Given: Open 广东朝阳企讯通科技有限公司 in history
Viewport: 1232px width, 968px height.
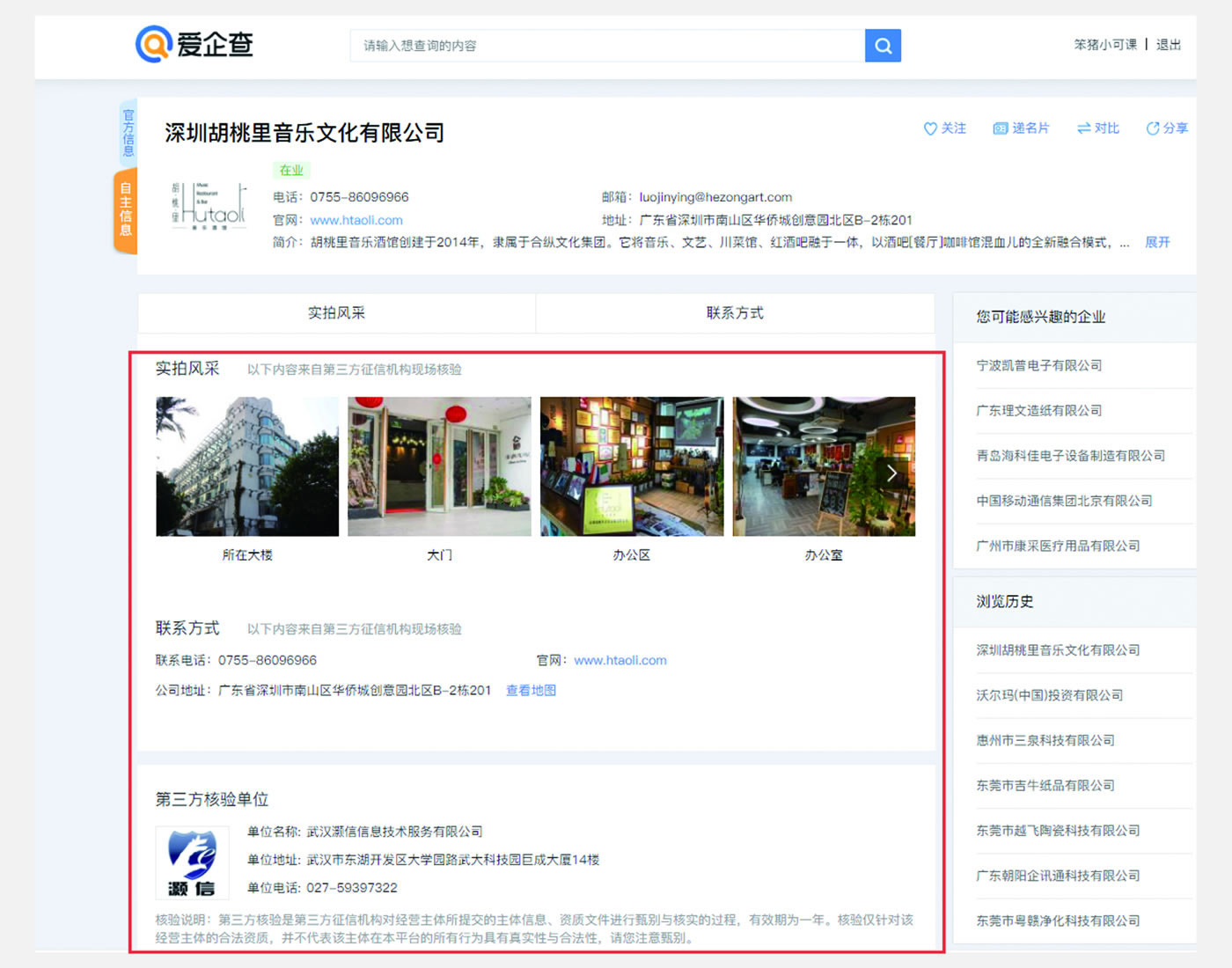Looking at the screenshot, I should (x=1059, y=876).
